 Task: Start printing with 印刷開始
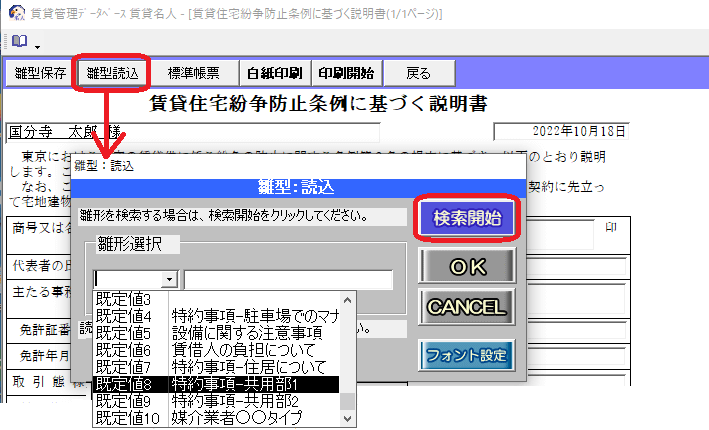pyautogui.click(x=346, y=73)
